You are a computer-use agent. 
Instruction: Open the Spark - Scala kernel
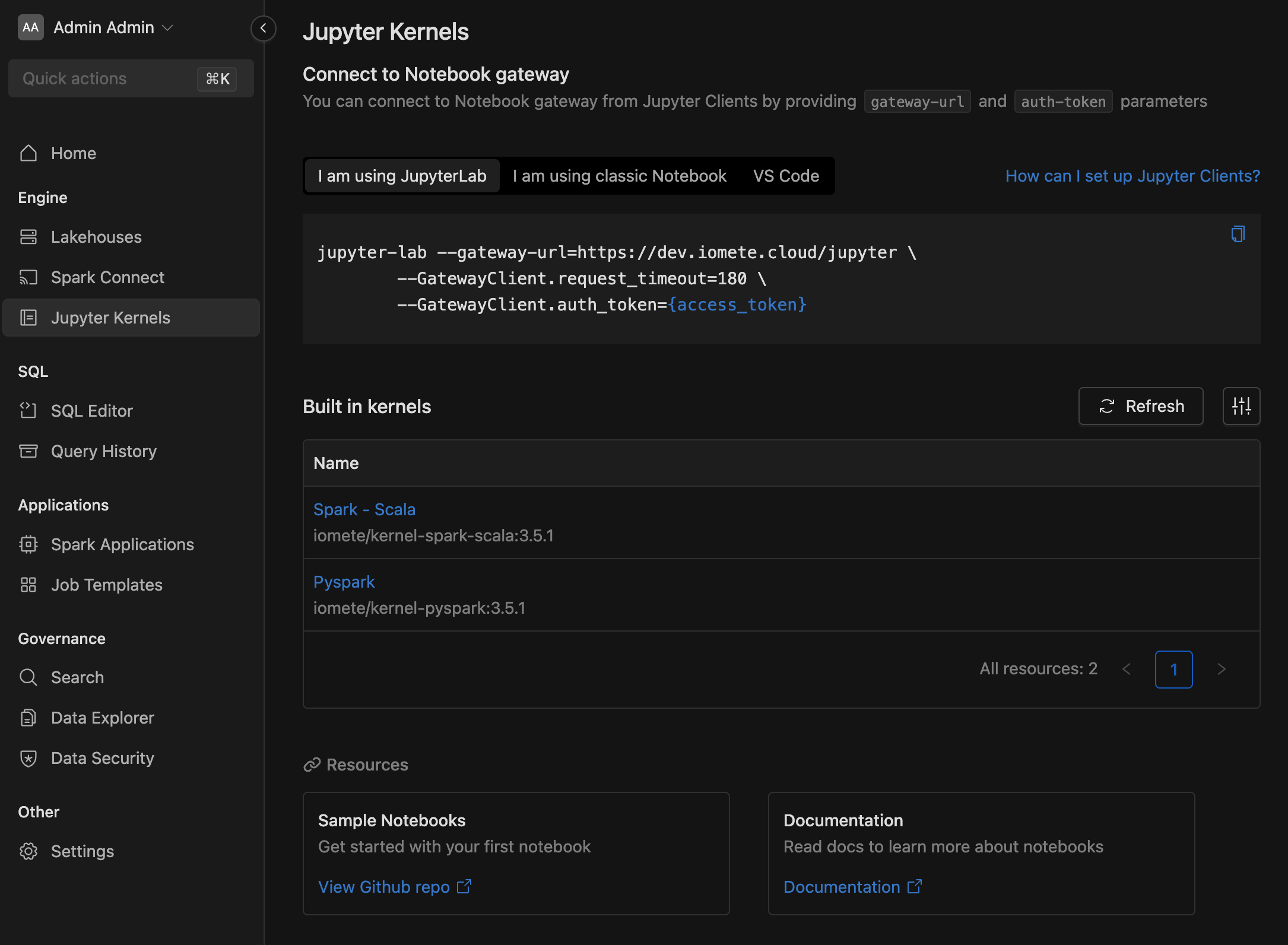(x=364, y=509)
